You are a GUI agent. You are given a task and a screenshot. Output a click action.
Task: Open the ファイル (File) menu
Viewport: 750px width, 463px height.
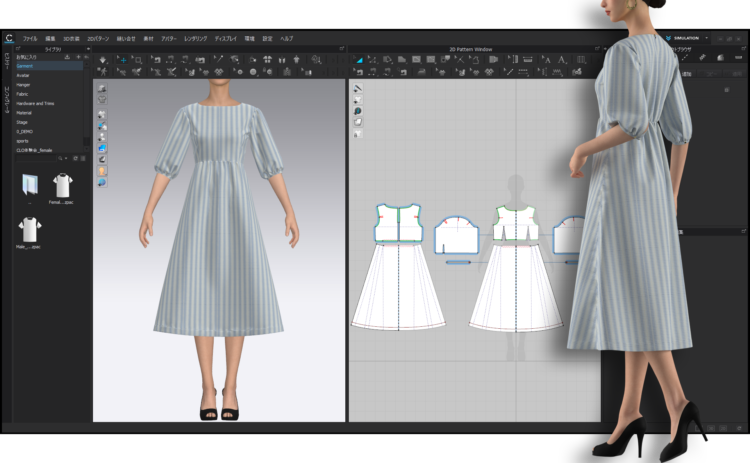click(x=30, y=38)
